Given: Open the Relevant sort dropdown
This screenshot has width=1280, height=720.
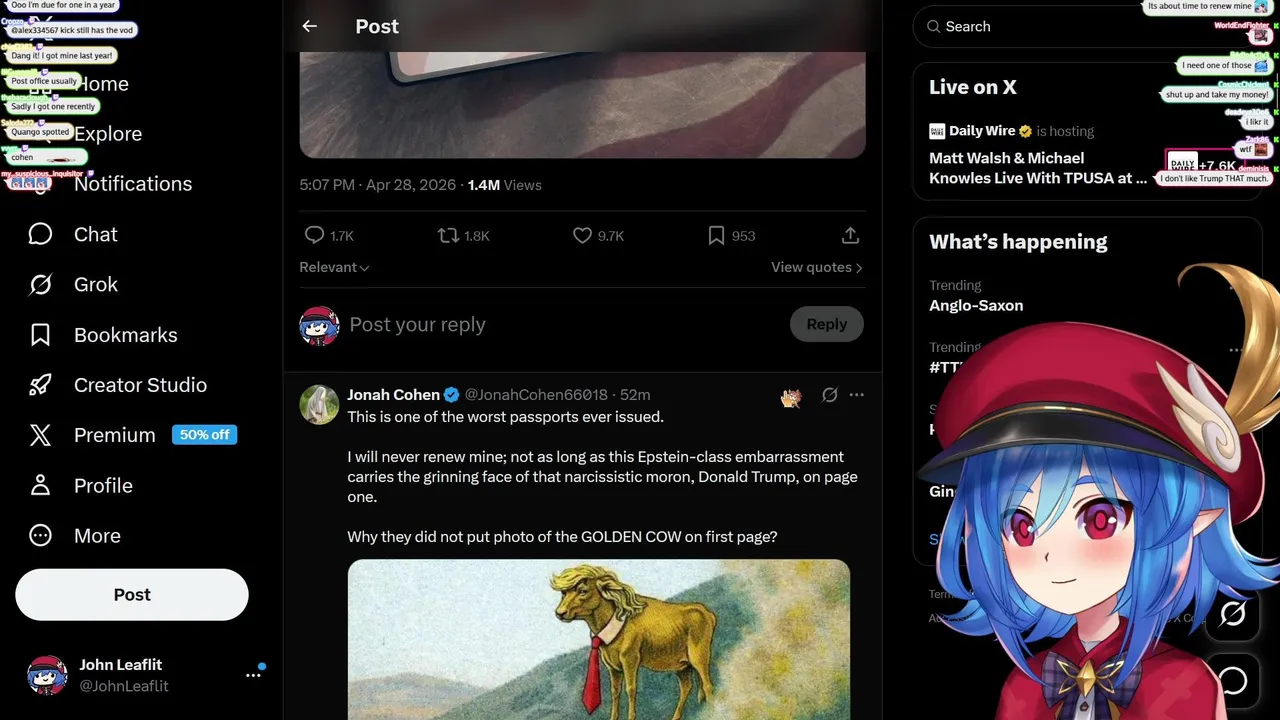Looking at the screenshot, I should (334, 267).
